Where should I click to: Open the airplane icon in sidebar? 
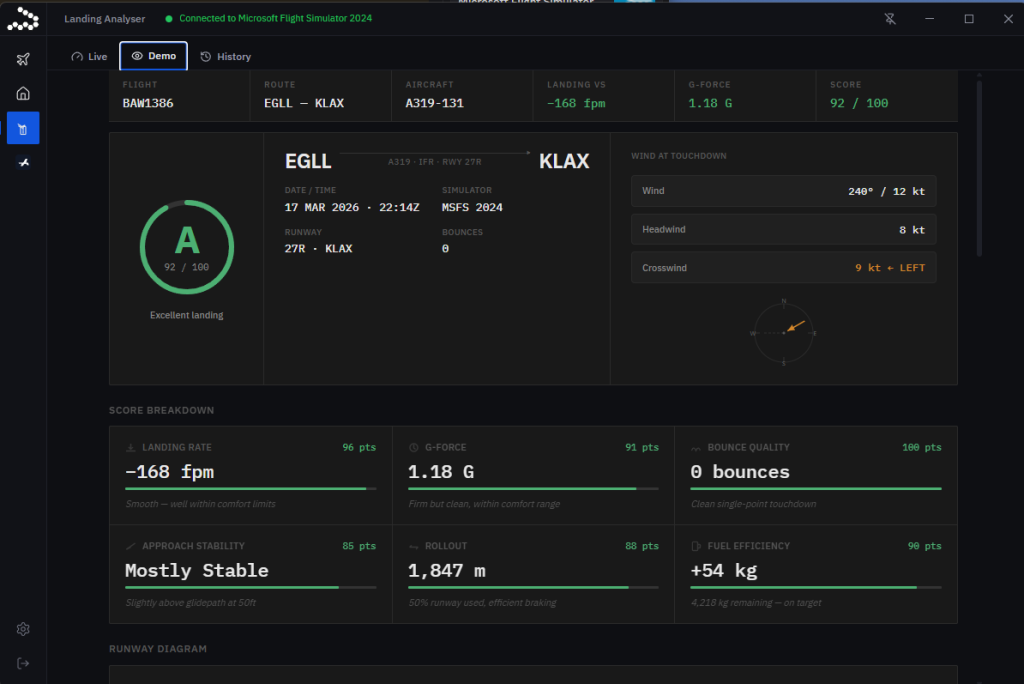point(23,59)
